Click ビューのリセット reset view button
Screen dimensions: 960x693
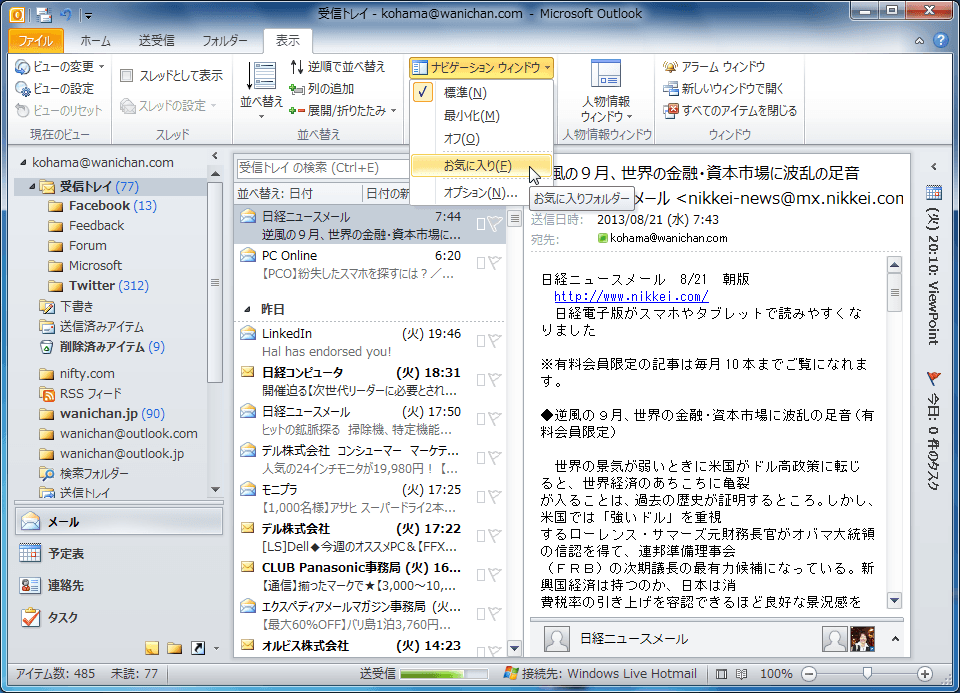59,111
